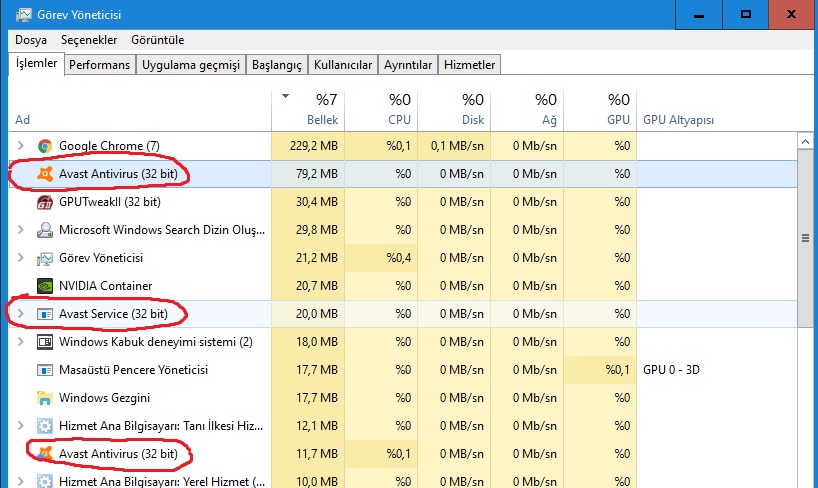
Task: Switch to the Başlangıç tab
Action: (x=277, y=65)
